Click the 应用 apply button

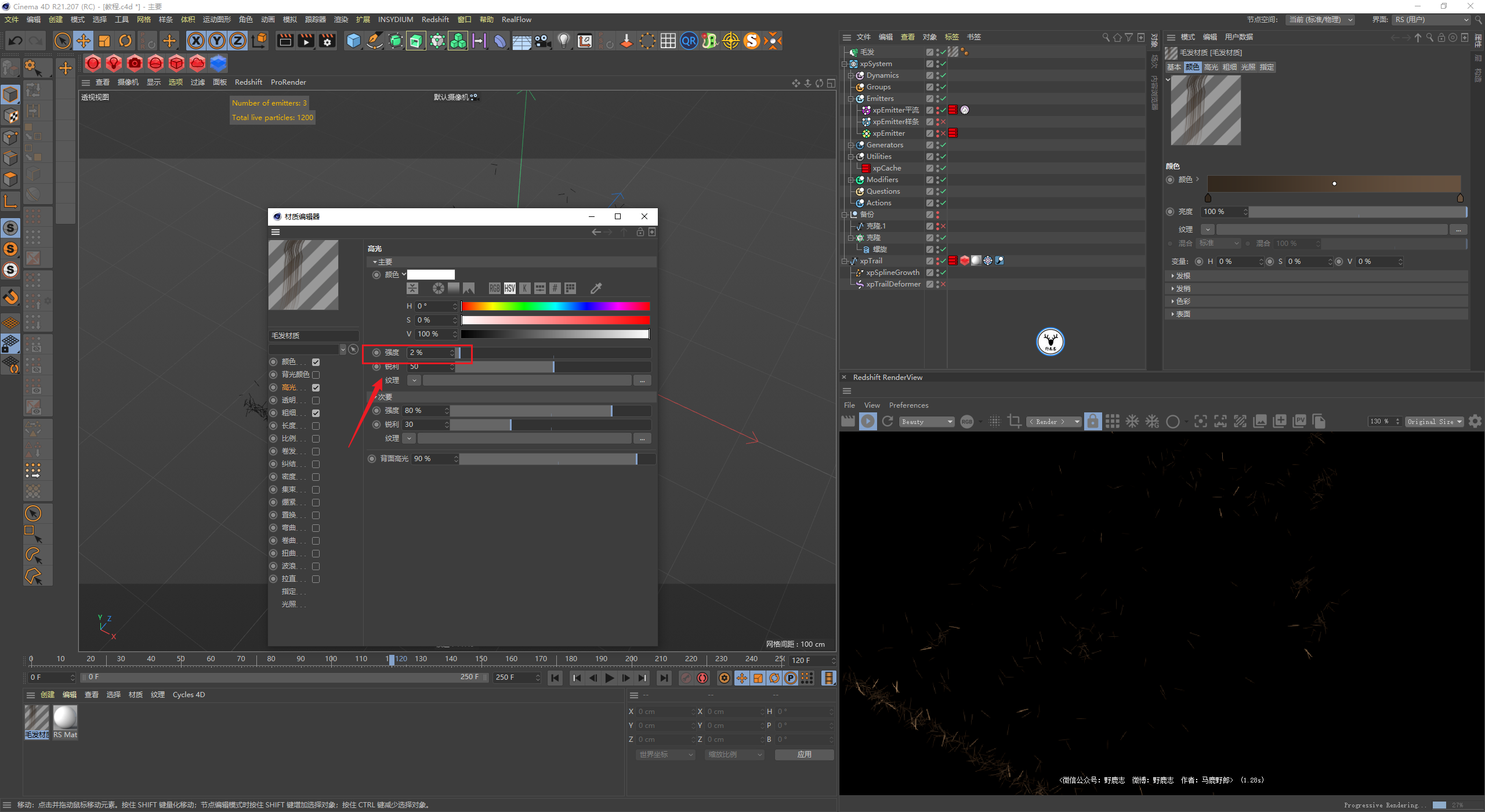click(804, 755)
